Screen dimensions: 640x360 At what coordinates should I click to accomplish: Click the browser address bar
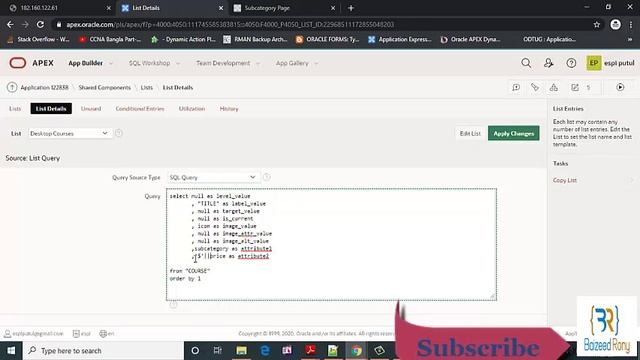[322, 24]
